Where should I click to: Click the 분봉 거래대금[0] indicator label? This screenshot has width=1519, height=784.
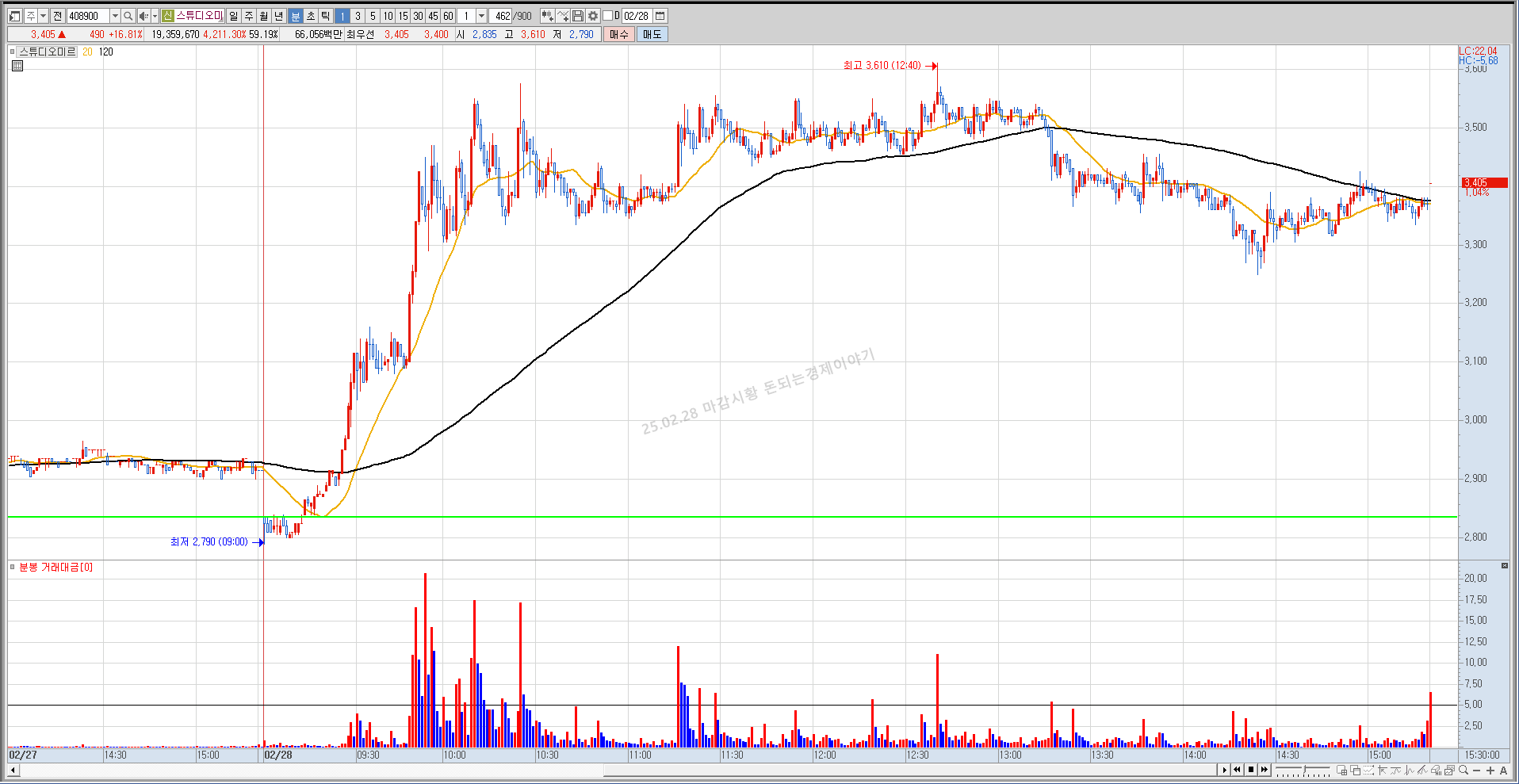(x=55, y=567)
